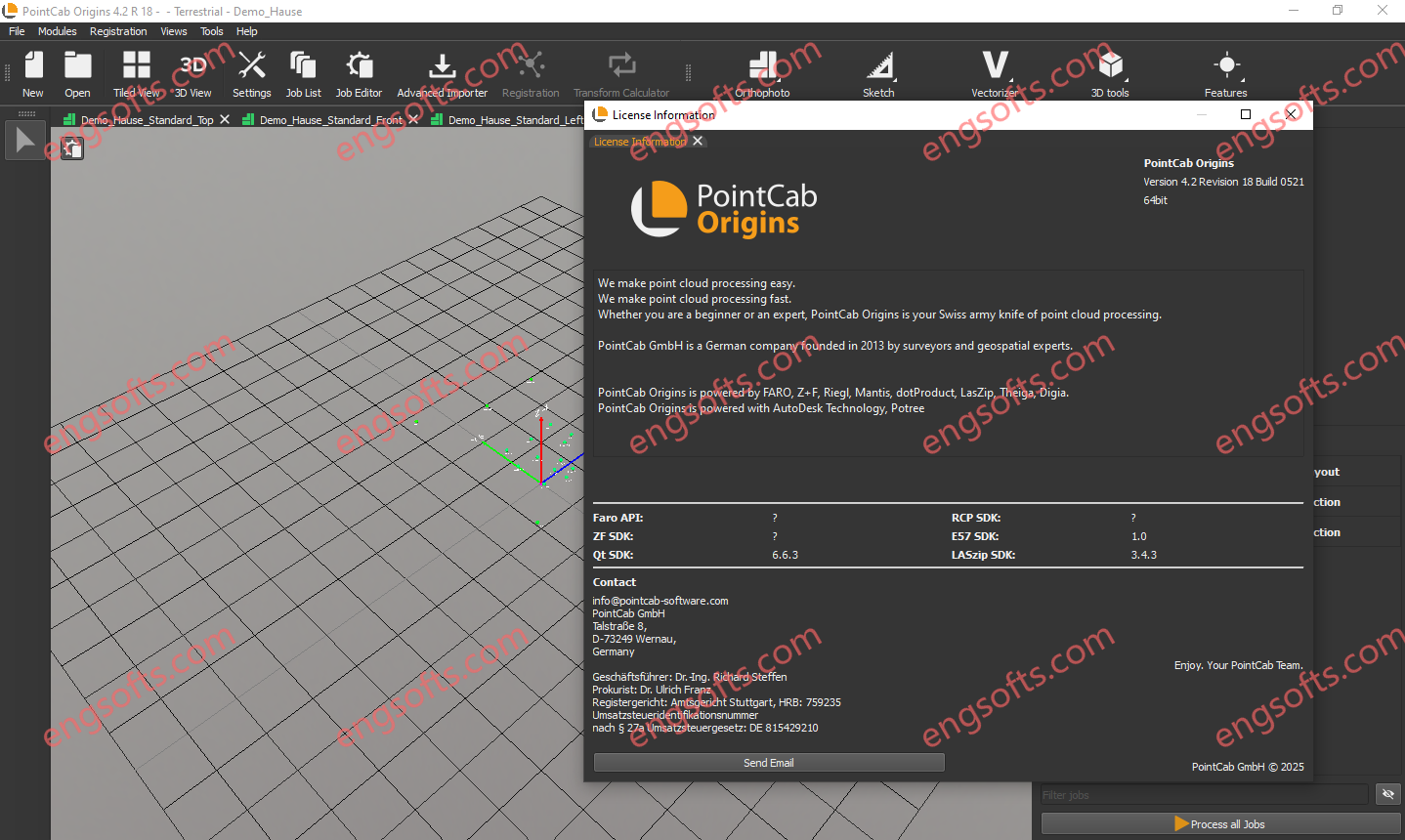Image resolution: width=1405 pixels, height=840 pixels.
Task: Close the License Information dialog window
Action: (x=1291, y=114)
